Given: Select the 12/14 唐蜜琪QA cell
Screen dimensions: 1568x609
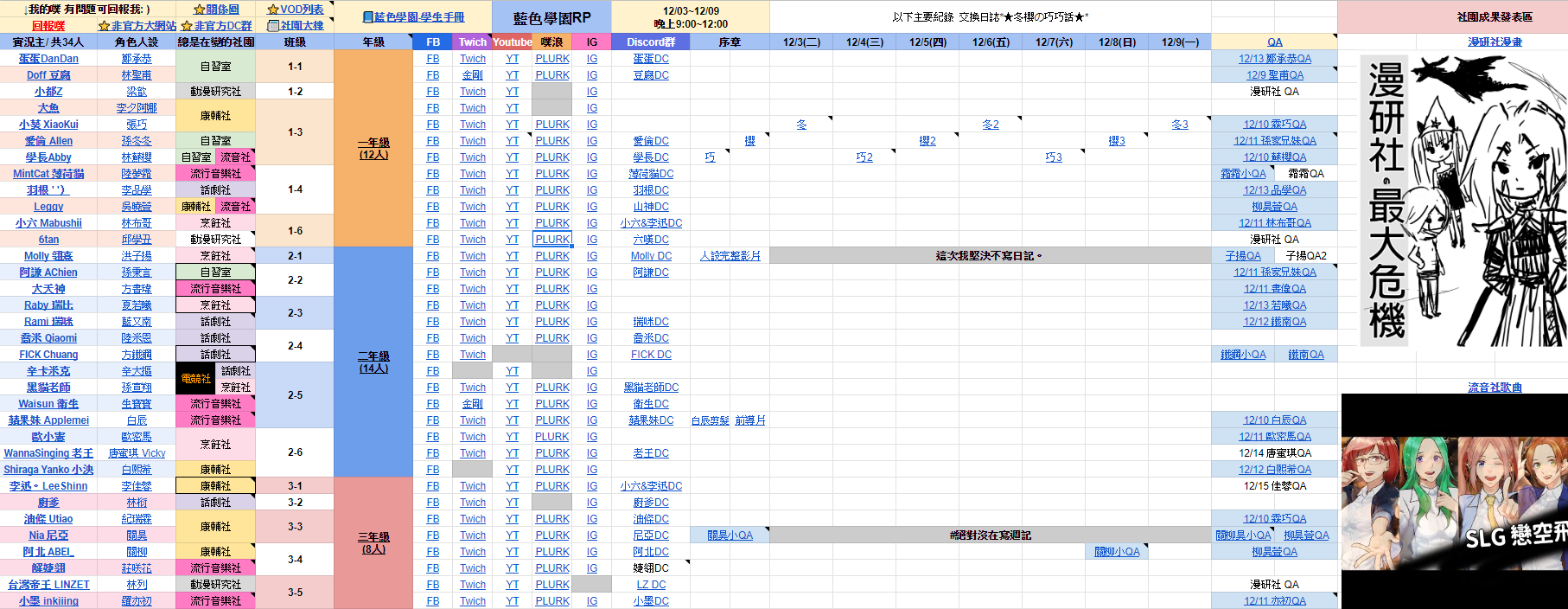Looking at the screenshot, I should (x=1274, y=453).
